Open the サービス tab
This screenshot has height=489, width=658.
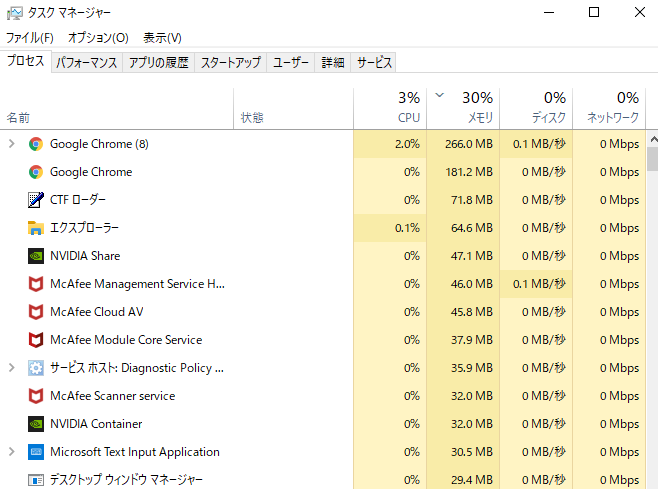[373, 63]
